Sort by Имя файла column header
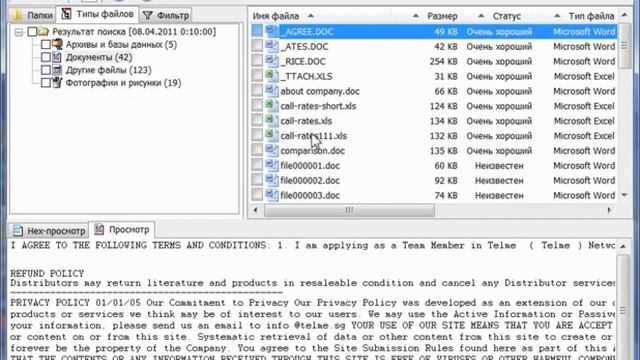 276,16
